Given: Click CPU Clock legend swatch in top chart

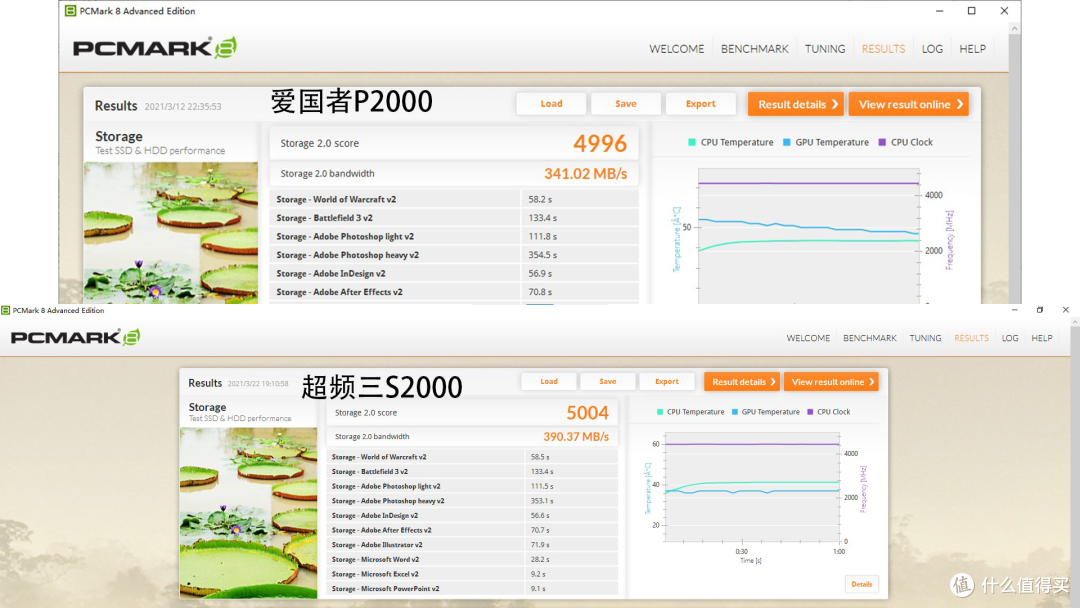Looking at the screenshot, I should (882, 143).
